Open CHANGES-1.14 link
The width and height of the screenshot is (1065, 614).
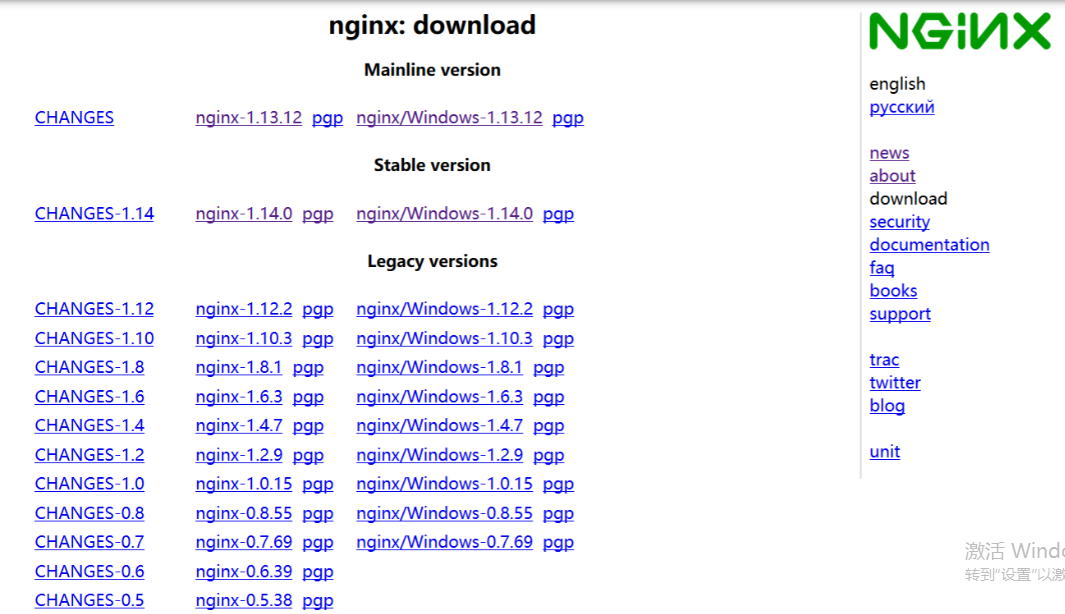pos(94,213)
